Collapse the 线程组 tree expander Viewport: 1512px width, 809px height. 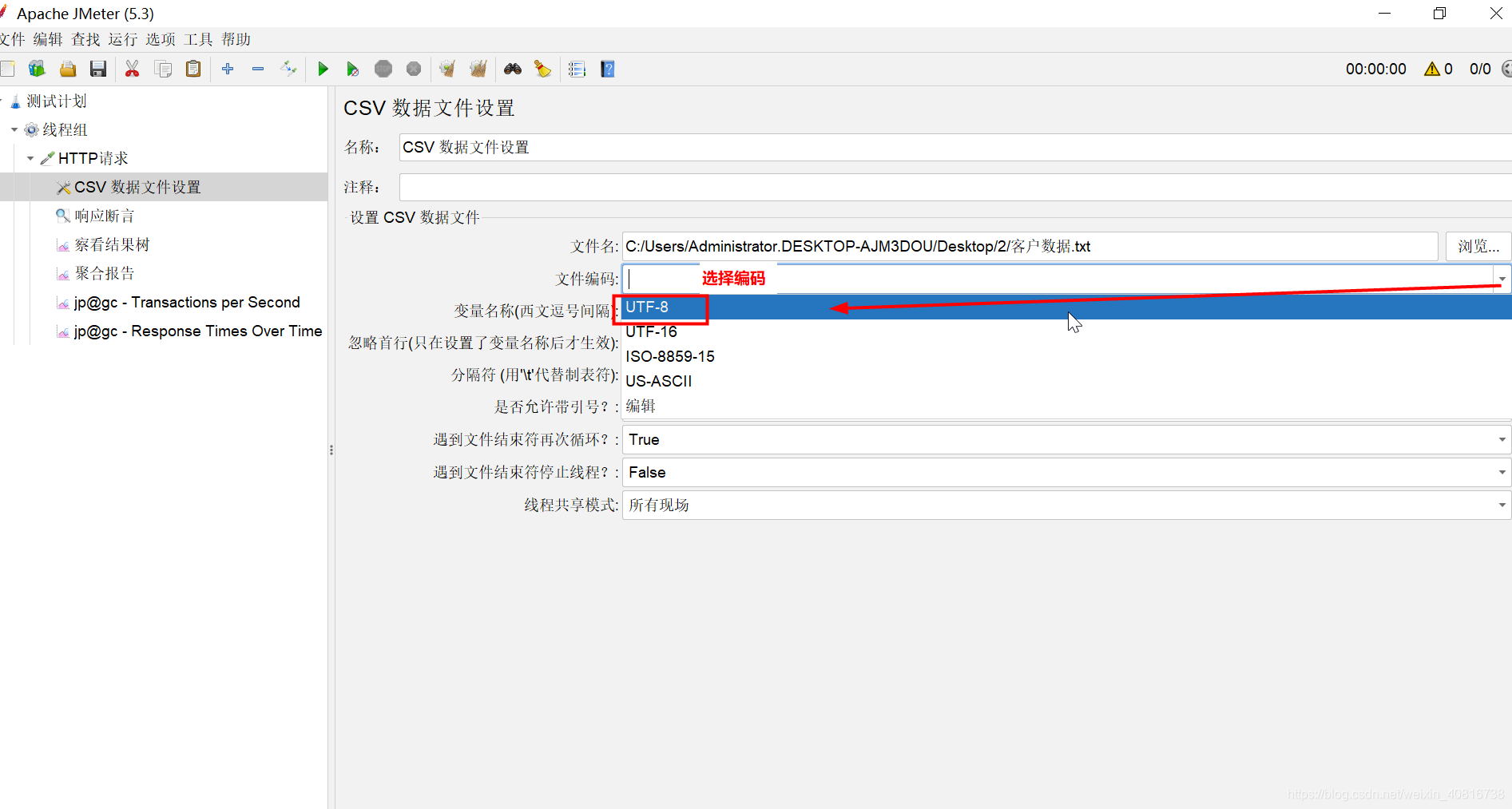(x=14, y=129)
